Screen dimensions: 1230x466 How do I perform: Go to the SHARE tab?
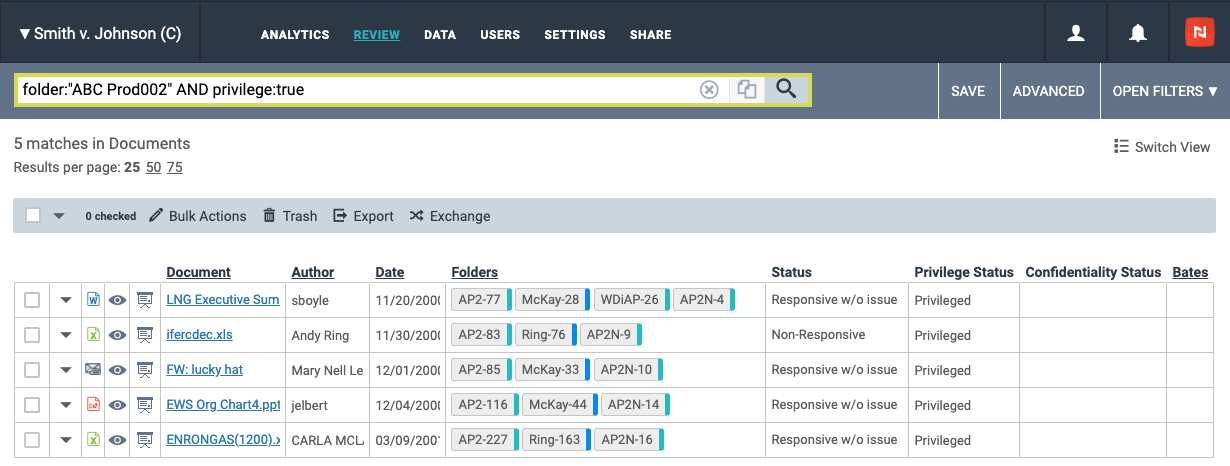coord(650,34)
